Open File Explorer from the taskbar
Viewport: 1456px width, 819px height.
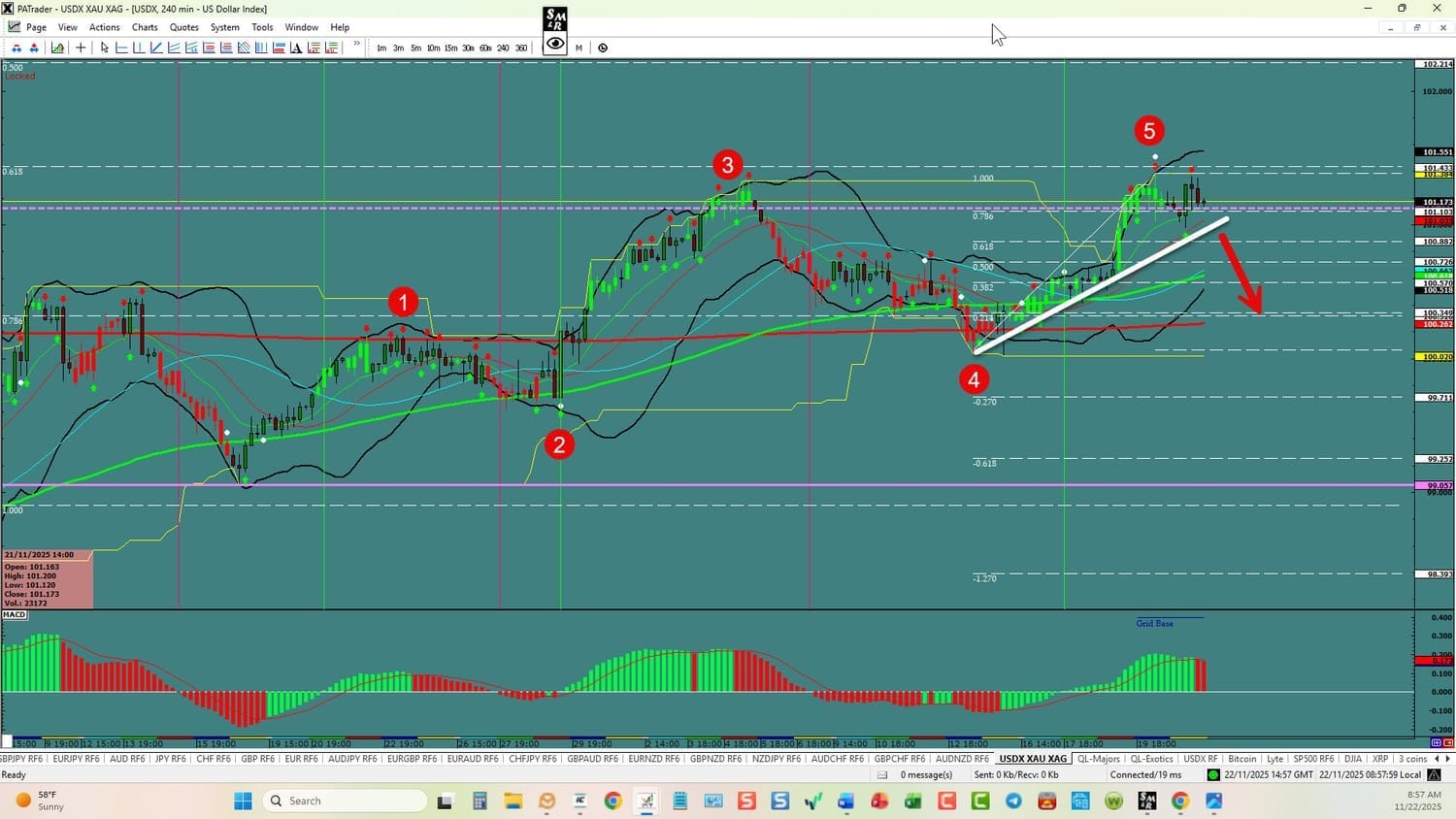(513, 801)
